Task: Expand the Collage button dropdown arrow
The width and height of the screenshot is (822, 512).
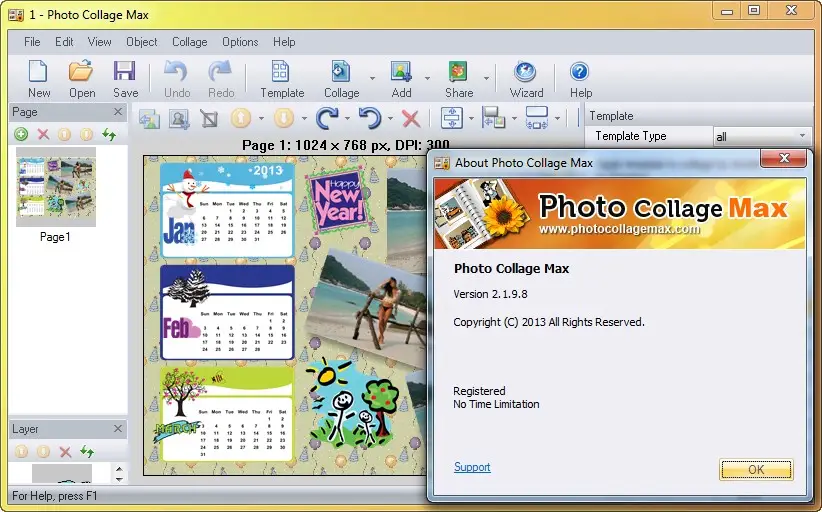Action: [x=372, y=79]
